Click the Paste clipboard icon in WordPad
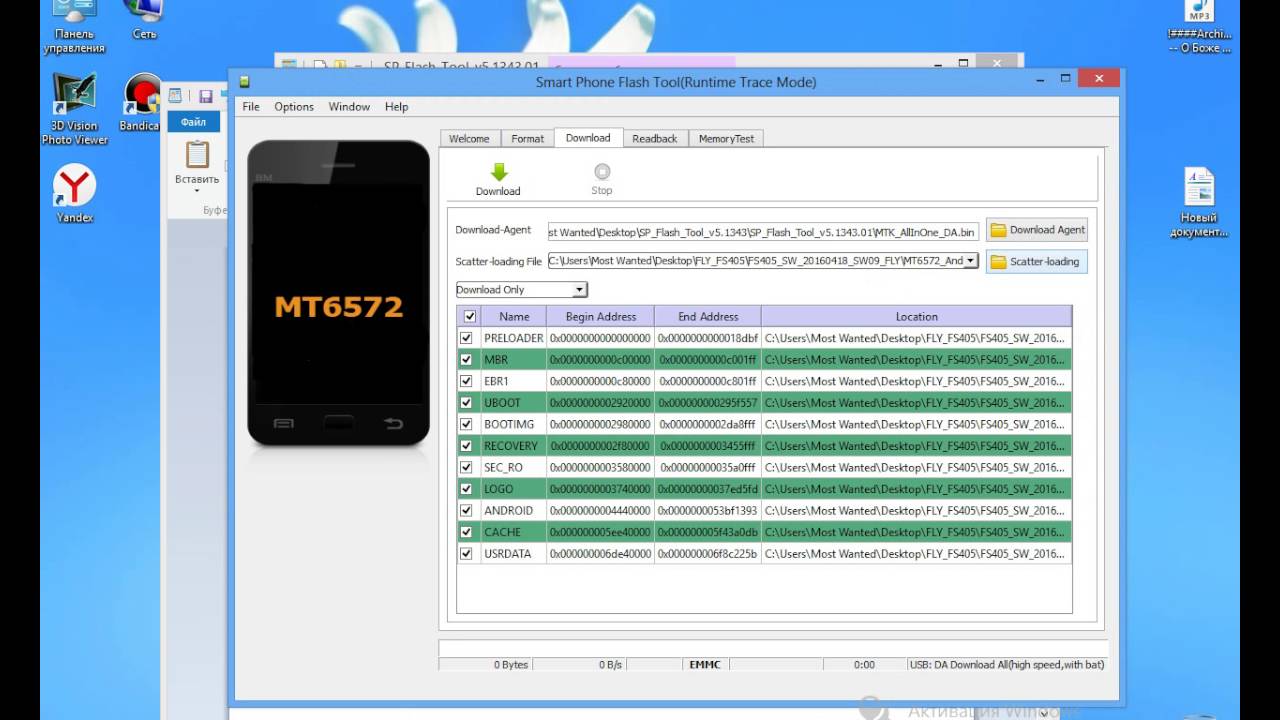The image size is (1280, 720). click(x=197, y=154)
